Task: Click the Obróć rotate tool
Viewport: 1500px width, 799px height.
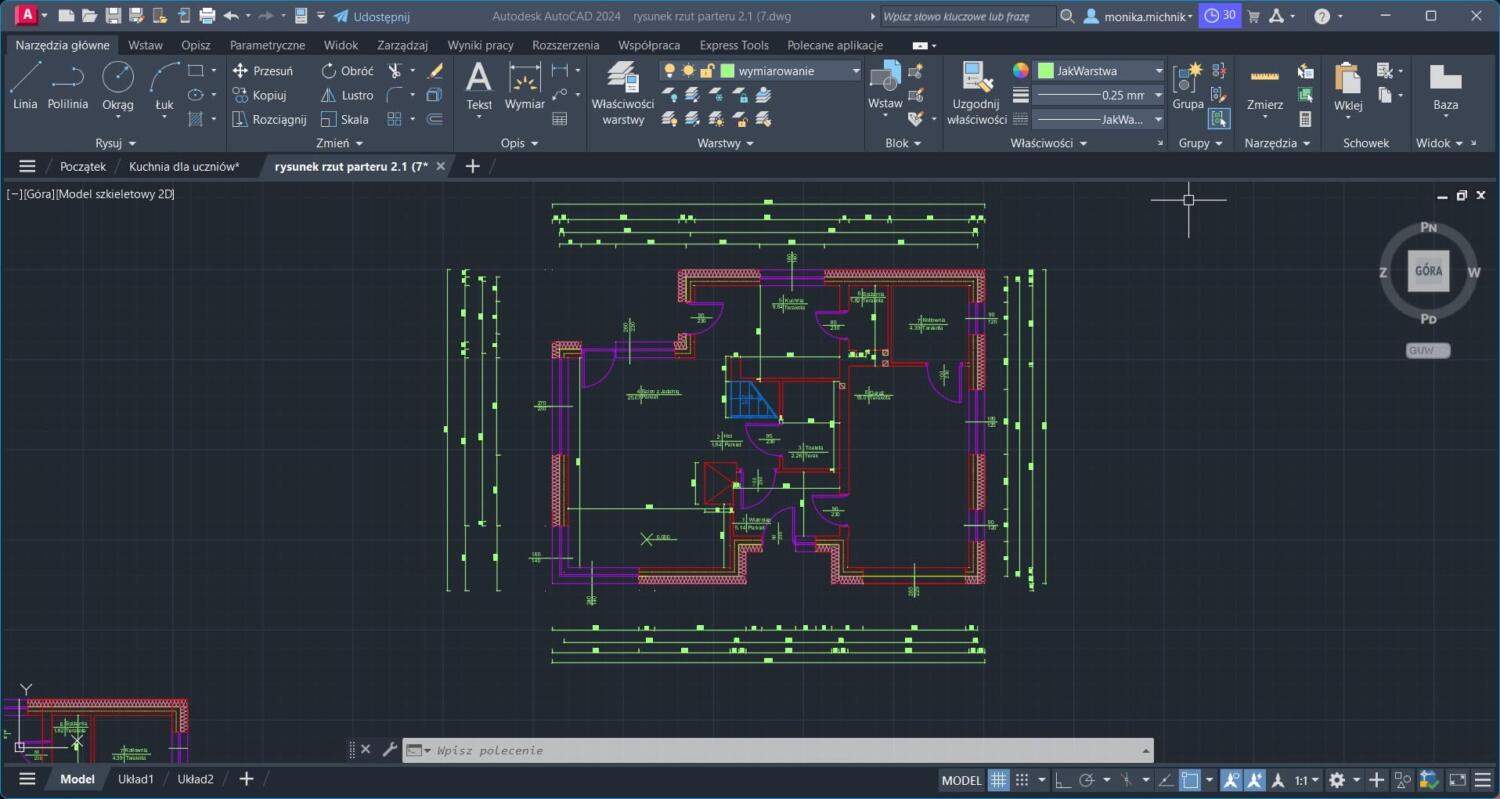Action: click(x=347, y=71)
